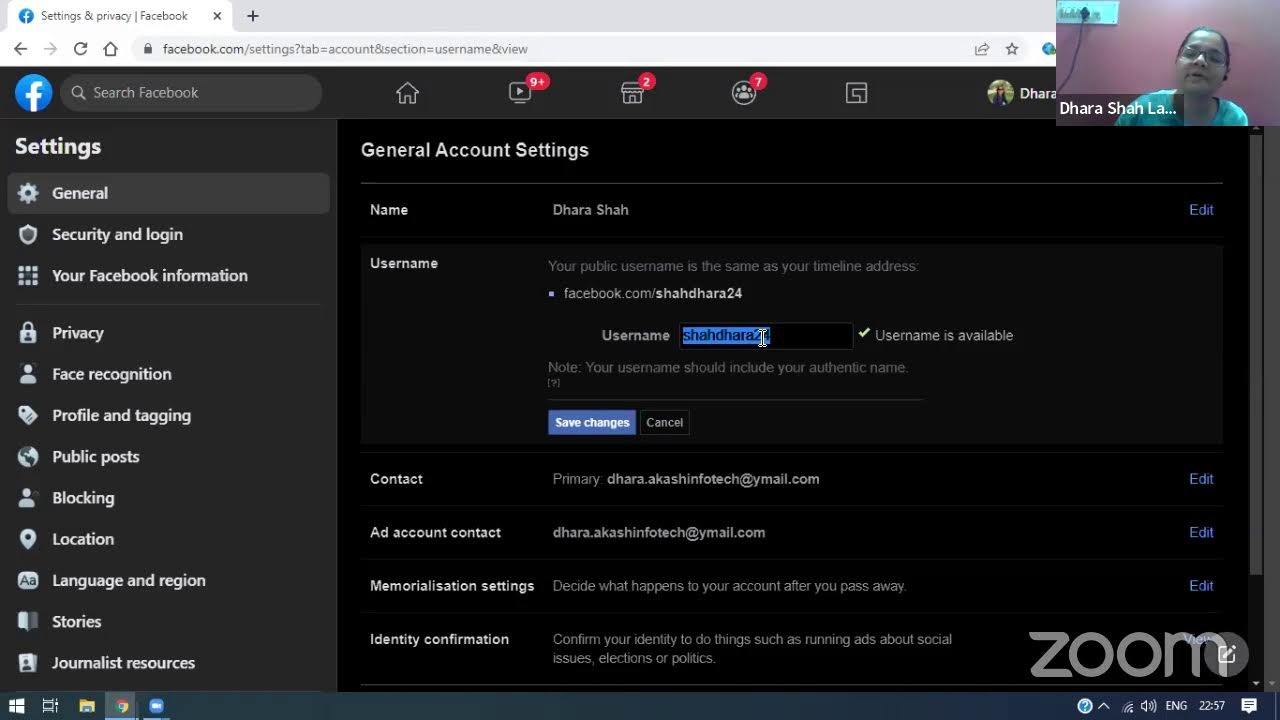Open notification center icon

point(1249,706)
